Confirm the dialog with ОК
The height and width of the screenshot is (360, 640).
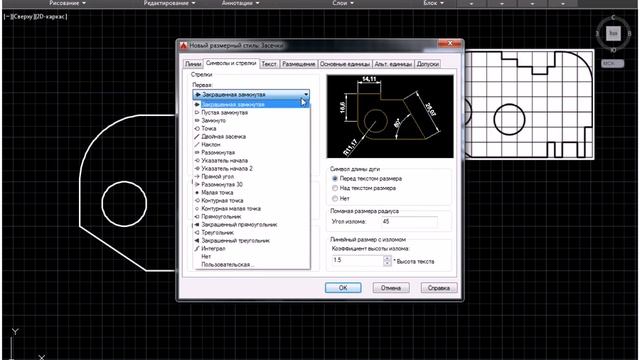click(x=343, y=288)
